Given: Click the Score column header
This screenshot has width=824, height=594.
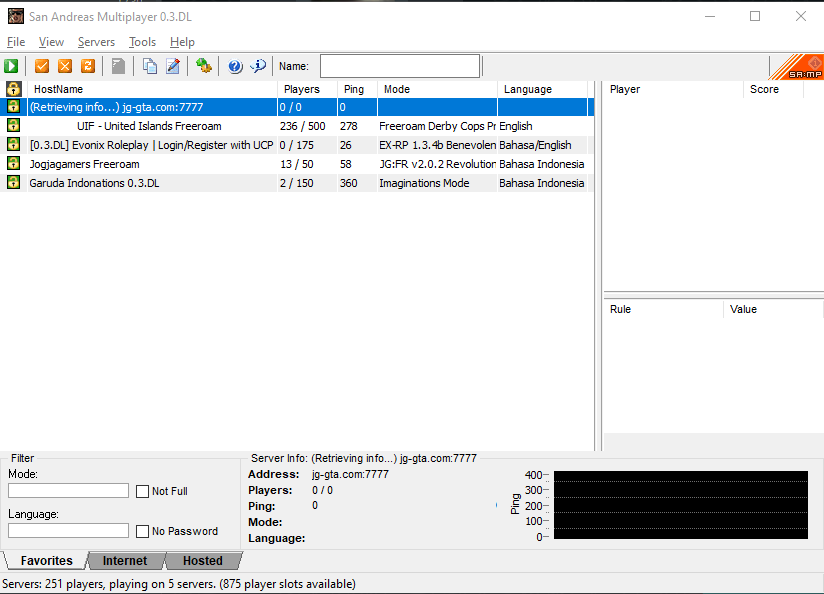Looking at the screenshot, I should pos(774,89).
